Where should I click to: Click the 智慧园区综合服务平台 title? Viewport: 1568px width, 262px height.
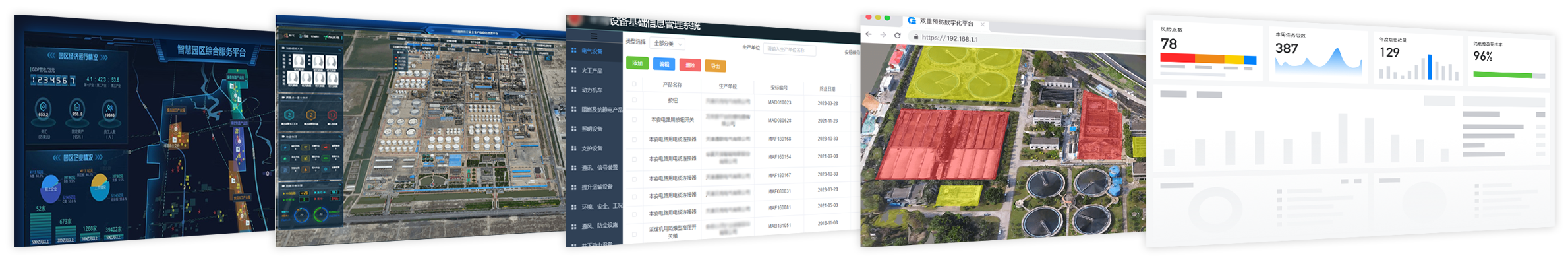[x=211, y=51]
